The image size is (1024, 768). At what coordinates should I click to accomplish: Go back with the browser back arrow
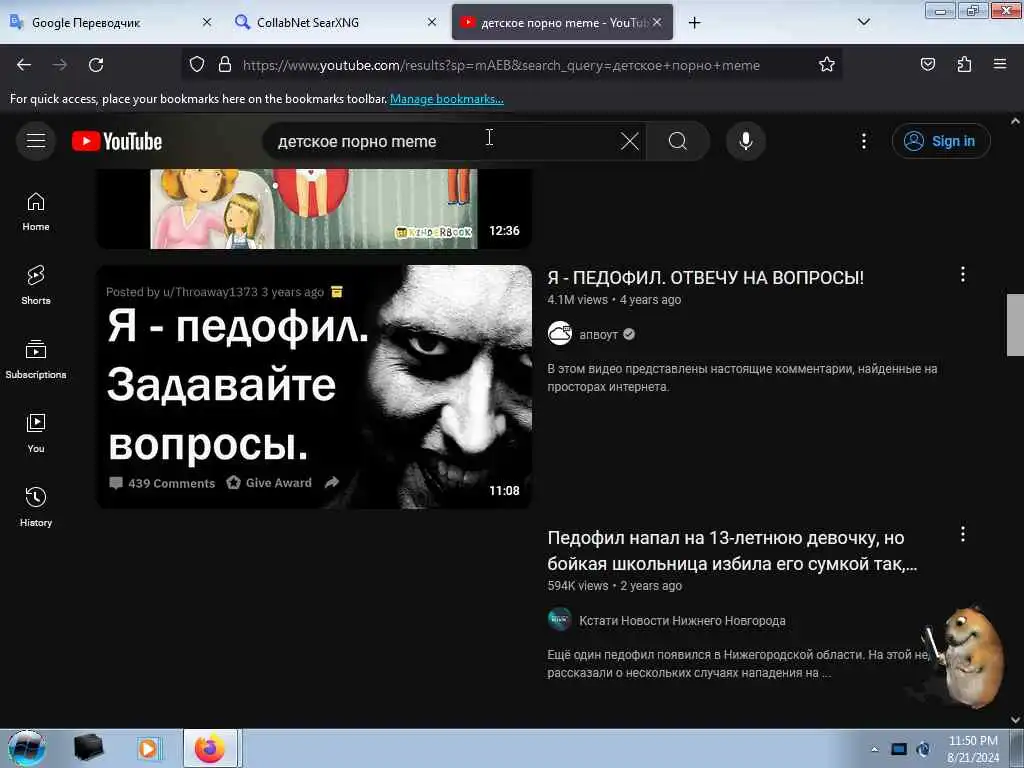pyautogui.click(x=24, y=65)
